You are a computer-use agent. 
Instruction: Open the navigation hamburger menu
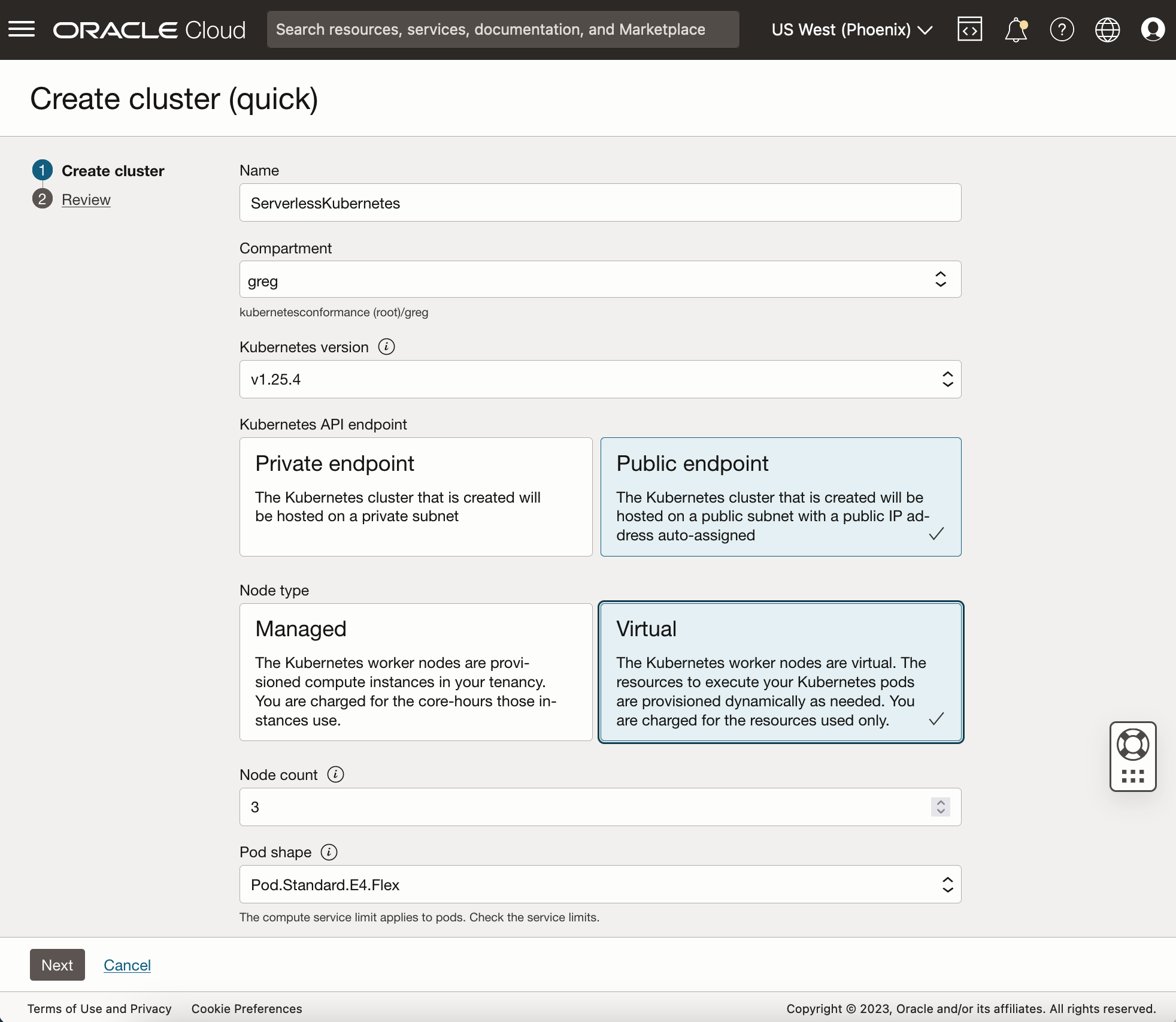(22, 29)
